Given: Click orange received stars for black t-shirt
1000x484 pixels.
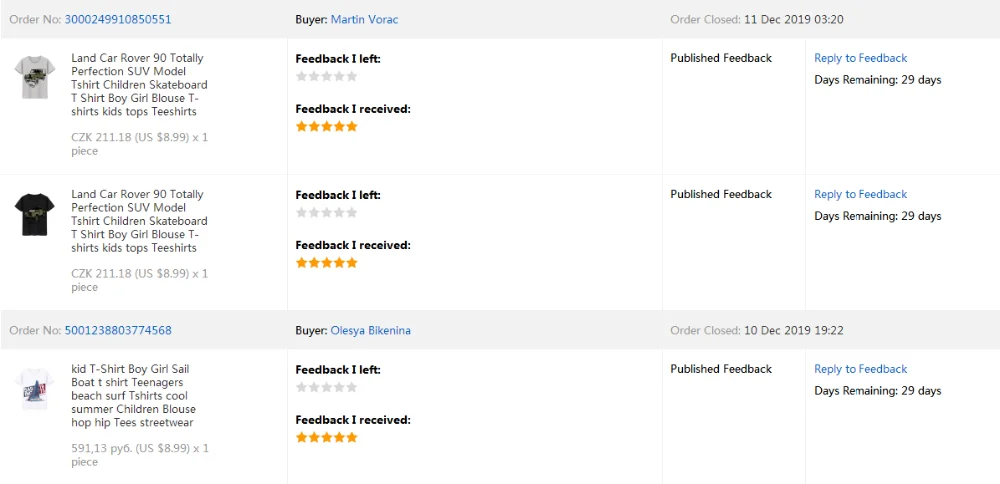Looking at the screenshot, I should [326, 262].
